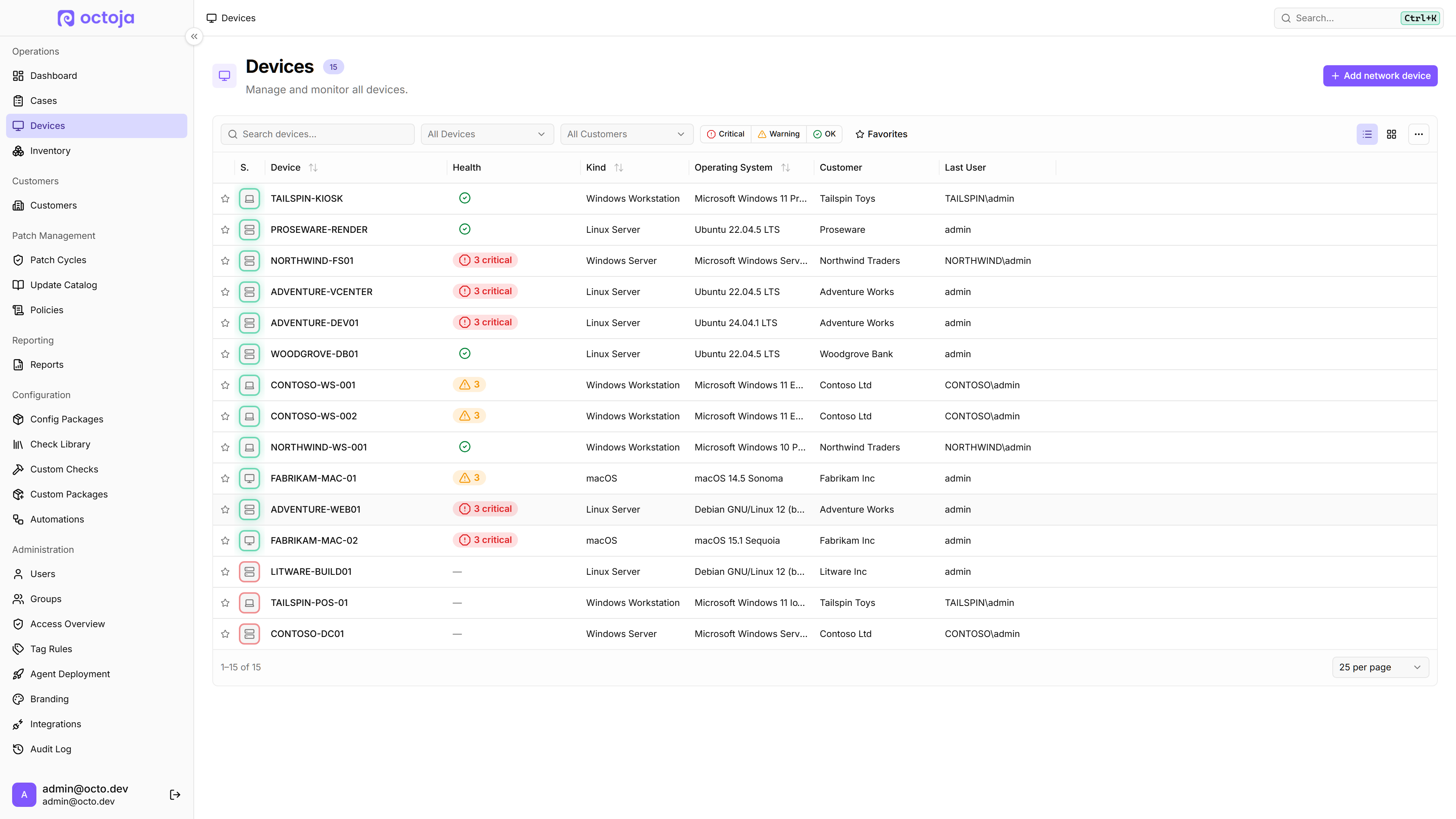Click the Devices page header monitor icon

224,76
